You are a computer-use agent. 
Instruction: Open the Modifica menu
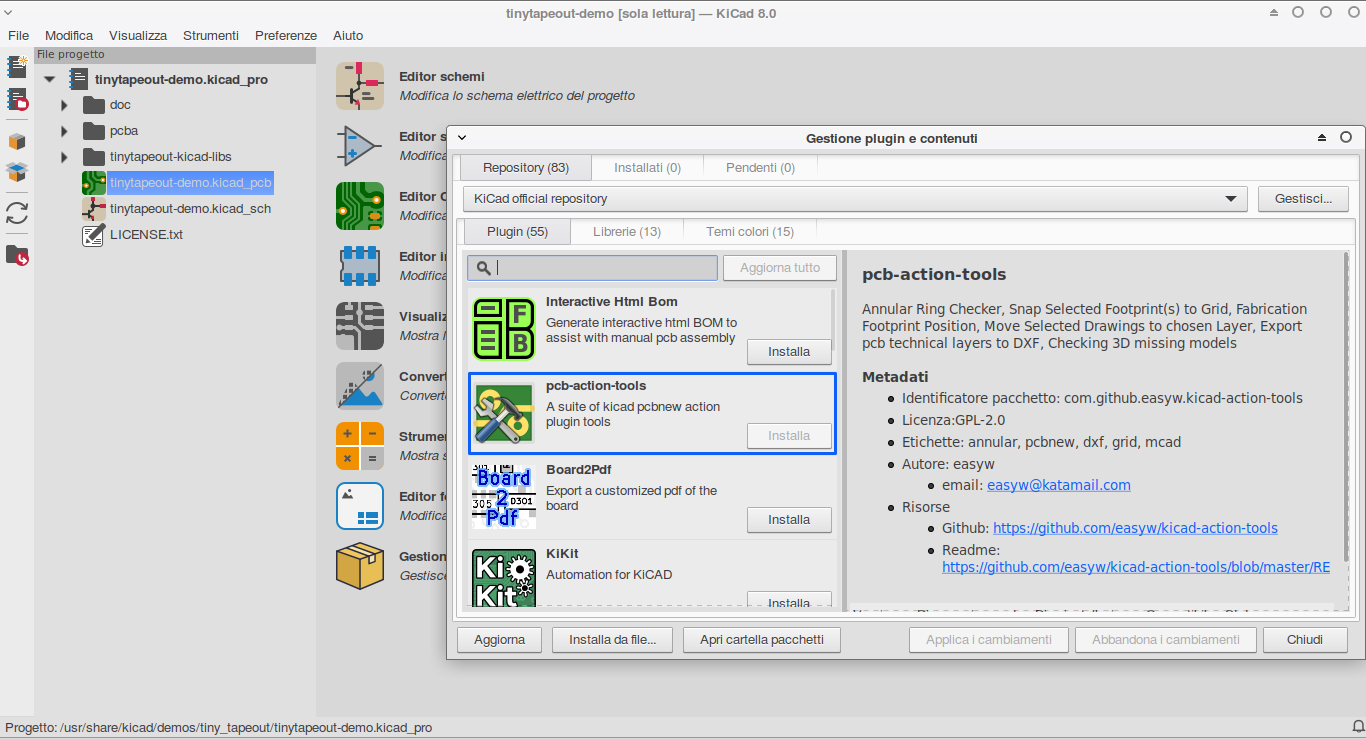click(x=69, y=35)
